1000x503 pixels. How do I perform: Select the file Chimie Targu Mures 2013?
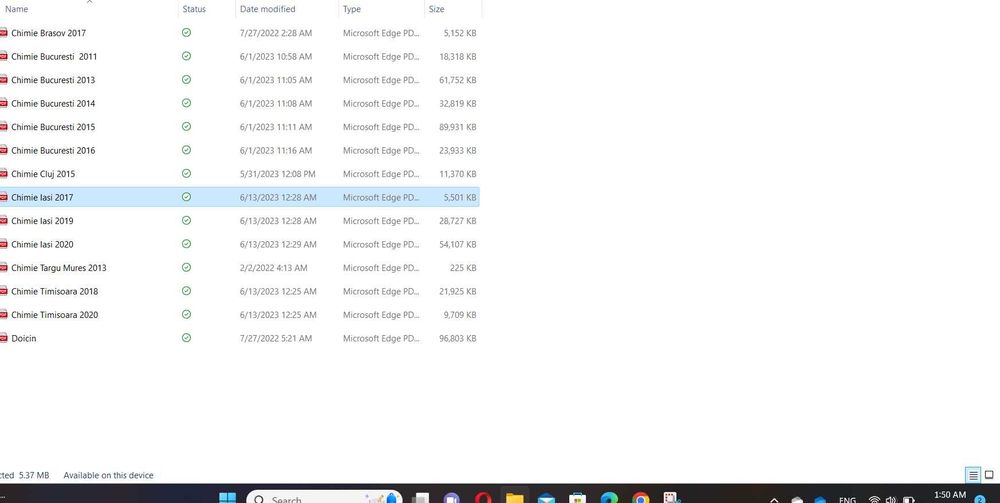(x=59, y=268)
